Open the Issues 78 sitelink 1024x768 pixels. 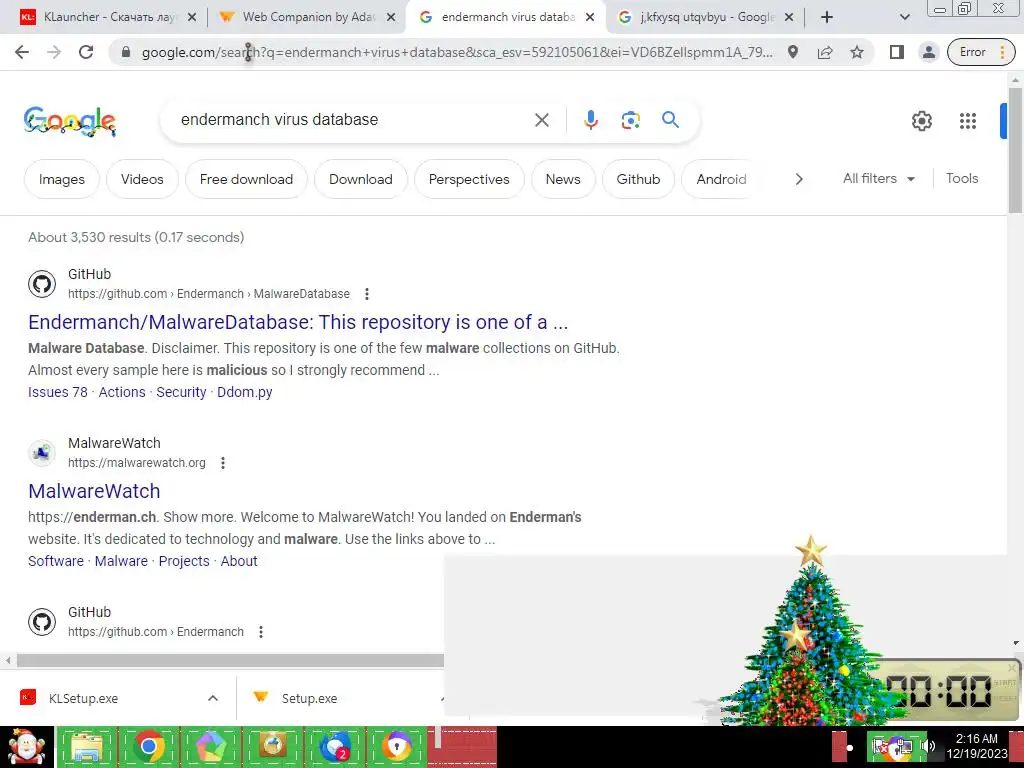[57, 392]
